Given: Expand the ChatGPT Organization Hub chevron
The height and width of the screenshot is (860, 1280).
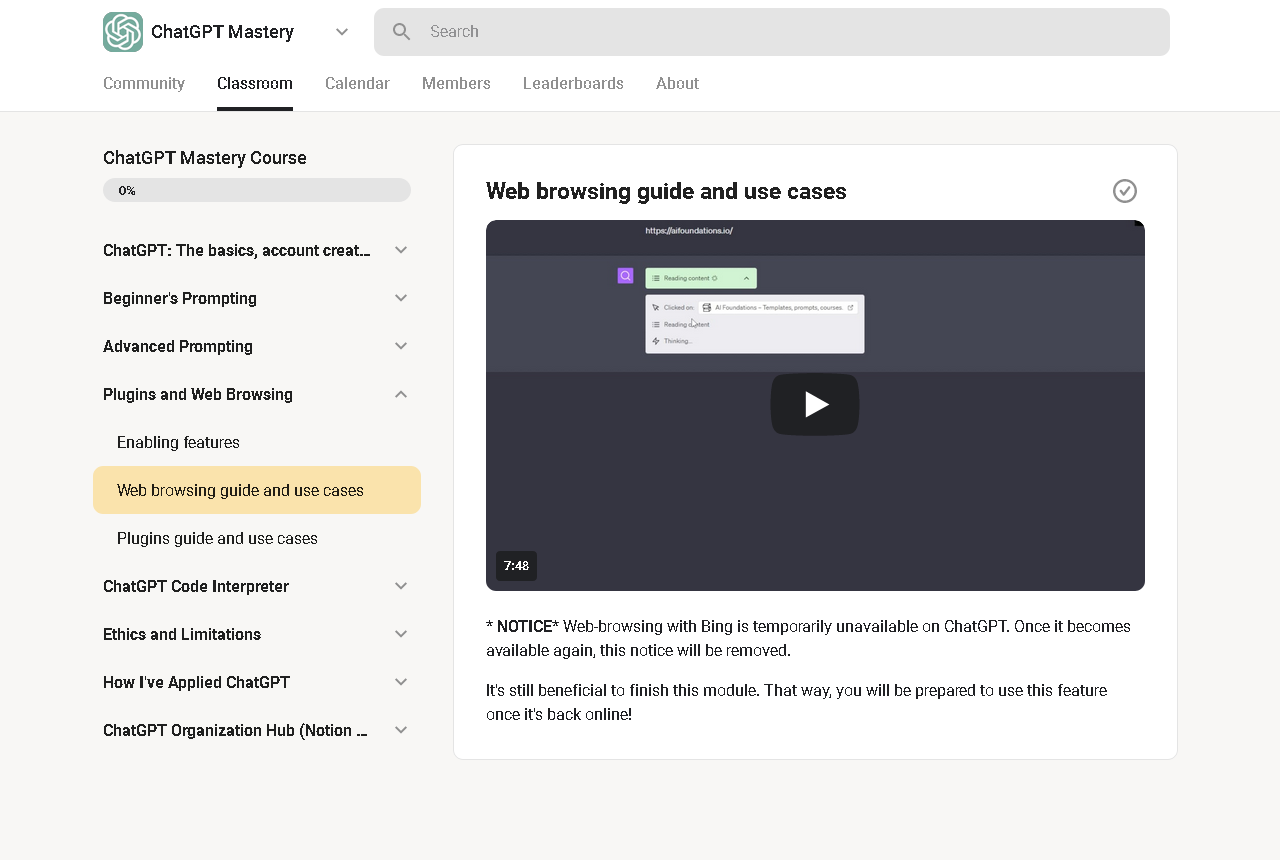Looking at the screenshot, I should coord(401,730).
